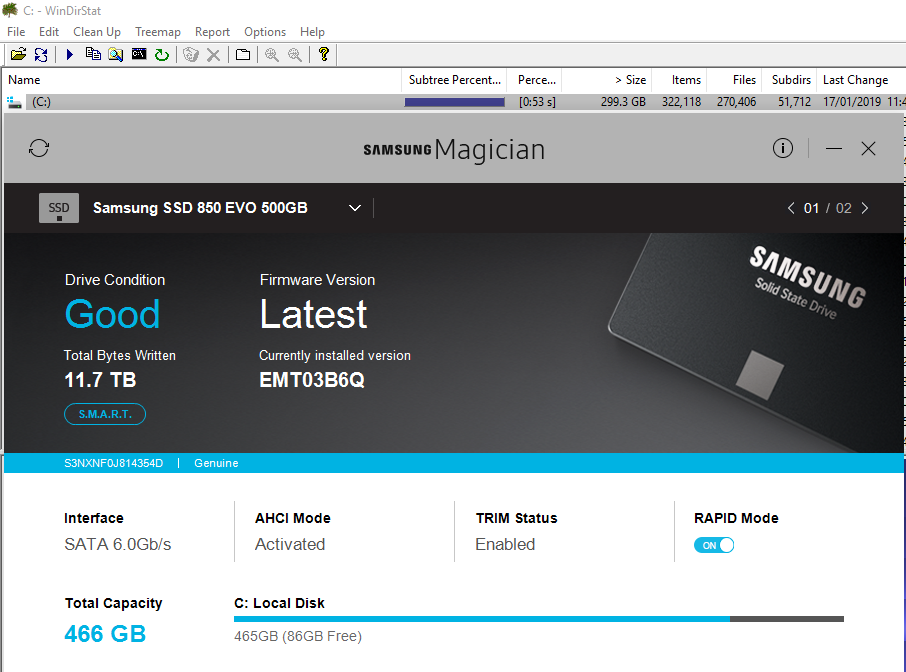Click the Explorer Here magnifier icon
The height and width of the screenshot is (672, 906).
pyautogui.click(x=116, y=54)
